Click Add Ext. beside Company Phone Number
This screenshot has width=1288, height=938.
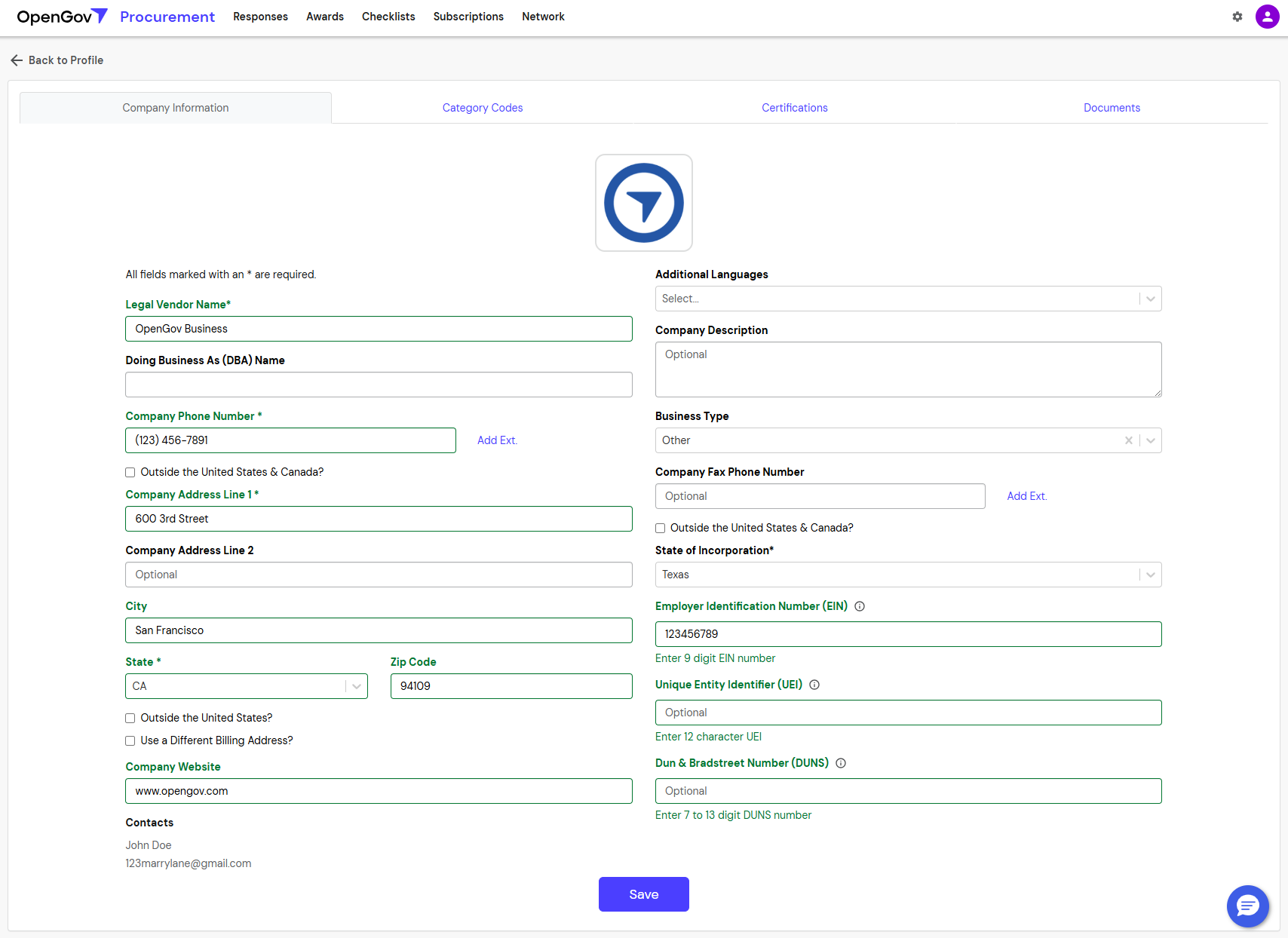tap(497, 440)
